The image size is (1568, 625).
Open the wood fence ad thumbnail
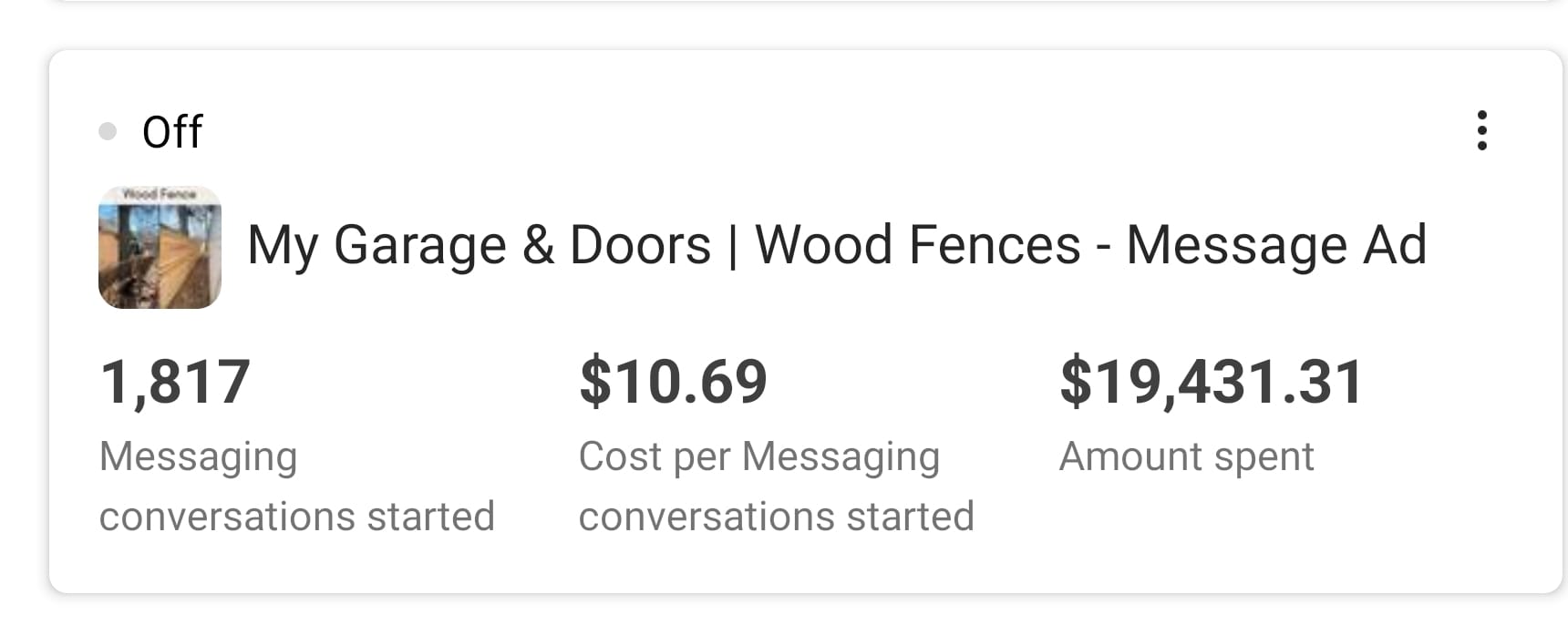[x=160, y=253]
